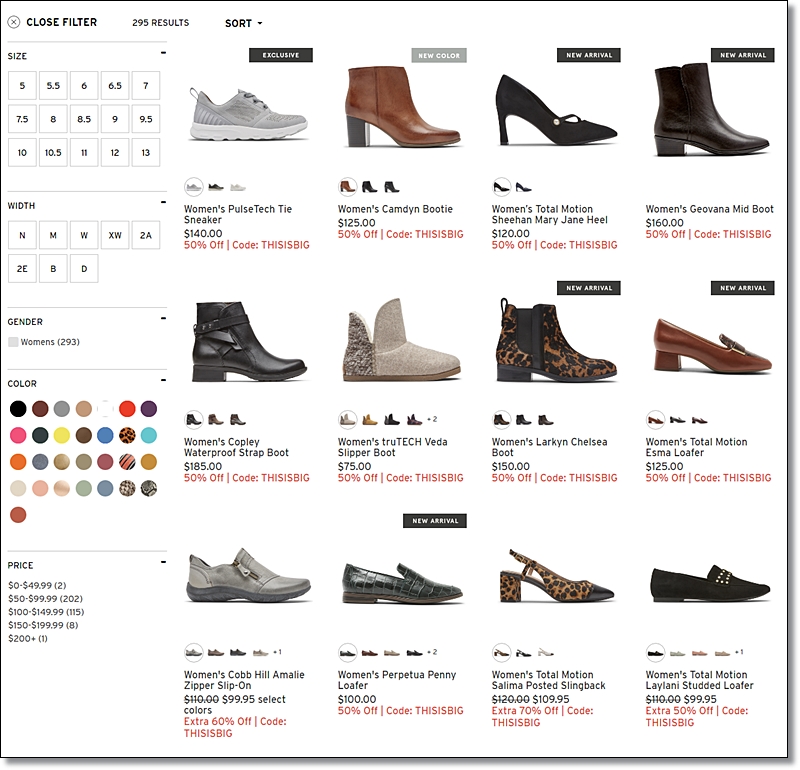Select size 8
The height and width of the screenshot is (770, 800).
pos(53,119)
